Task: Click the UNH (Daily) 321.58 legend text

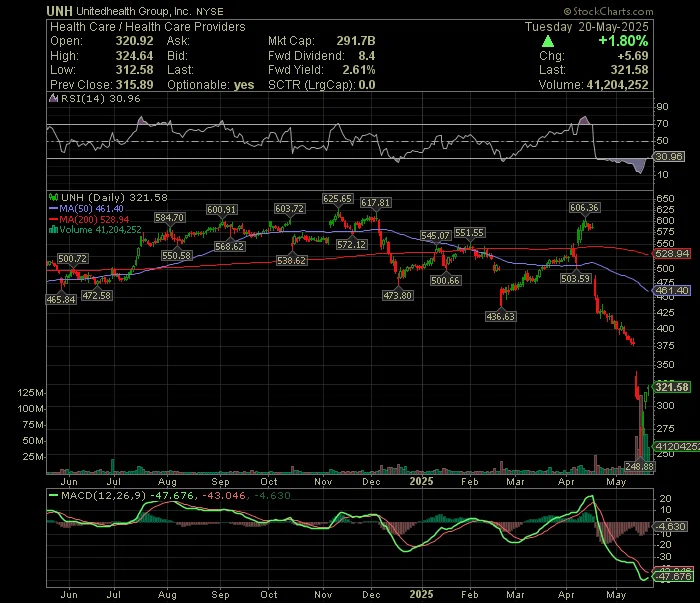Action: click(114, 197)
